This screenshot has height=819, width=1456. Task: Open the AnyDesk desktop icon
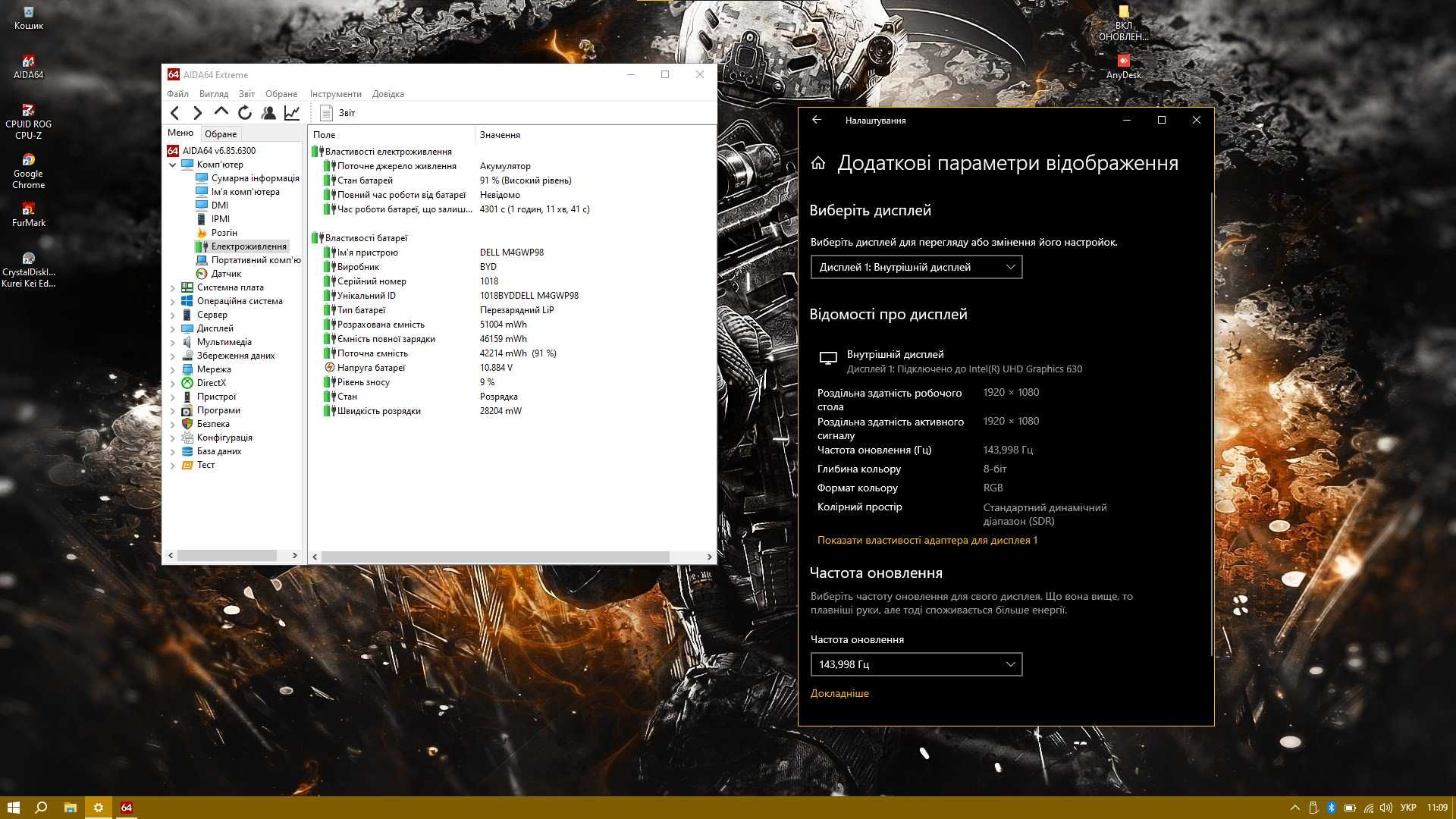pos(1123,67)
